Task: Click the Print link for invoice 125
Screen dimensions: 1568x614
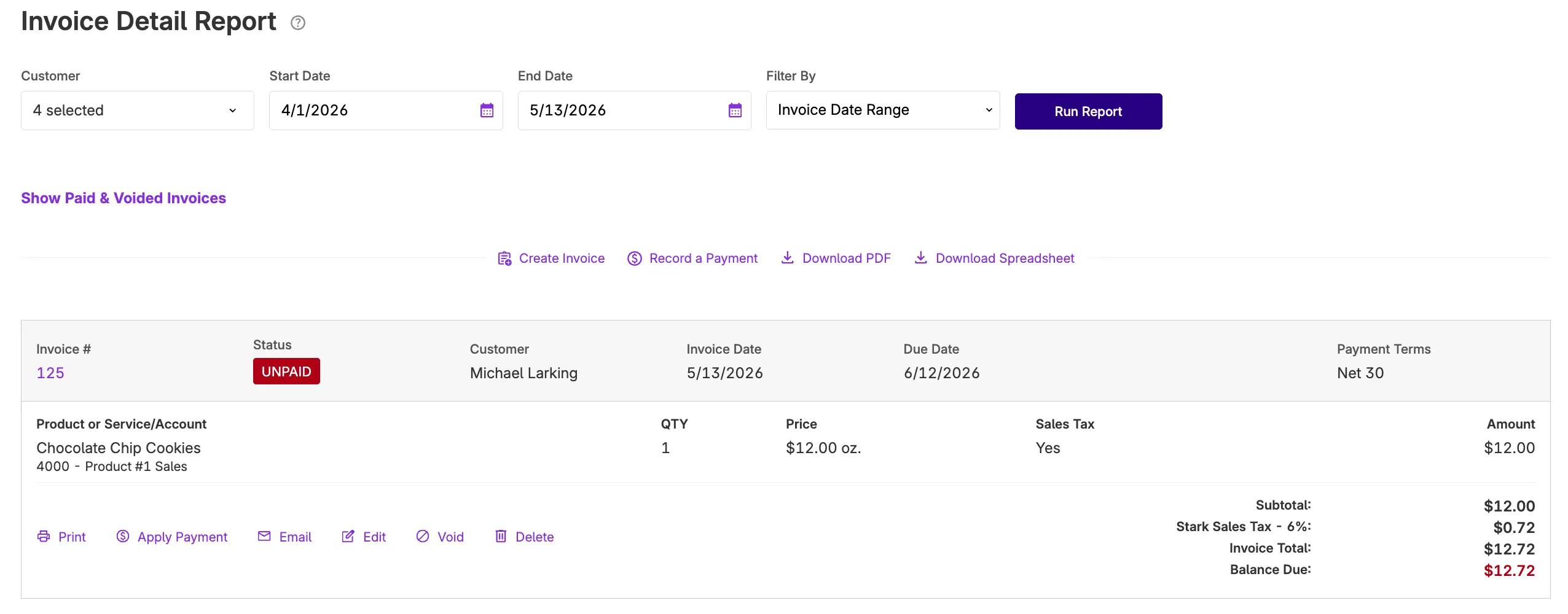Action: (72, 537)
